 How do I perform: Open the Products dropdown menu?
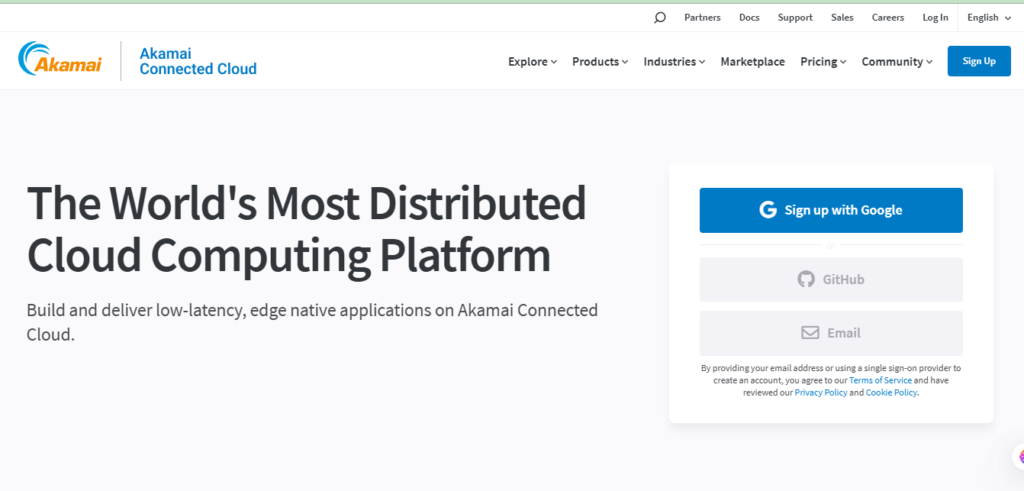point(600,62)
